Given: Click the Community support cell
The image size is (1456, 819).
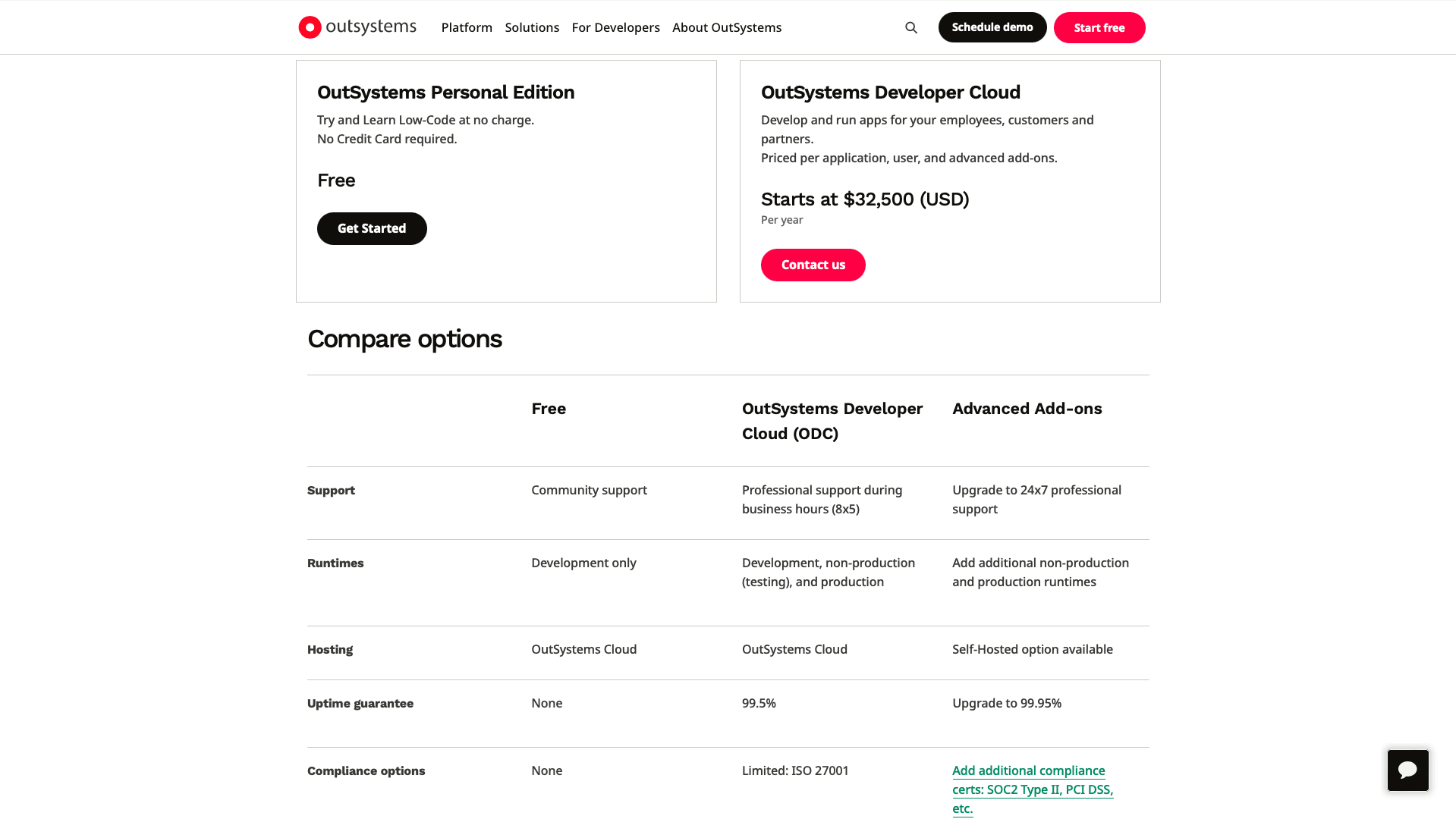Looking at the screenshot, I should pos(589,491).
